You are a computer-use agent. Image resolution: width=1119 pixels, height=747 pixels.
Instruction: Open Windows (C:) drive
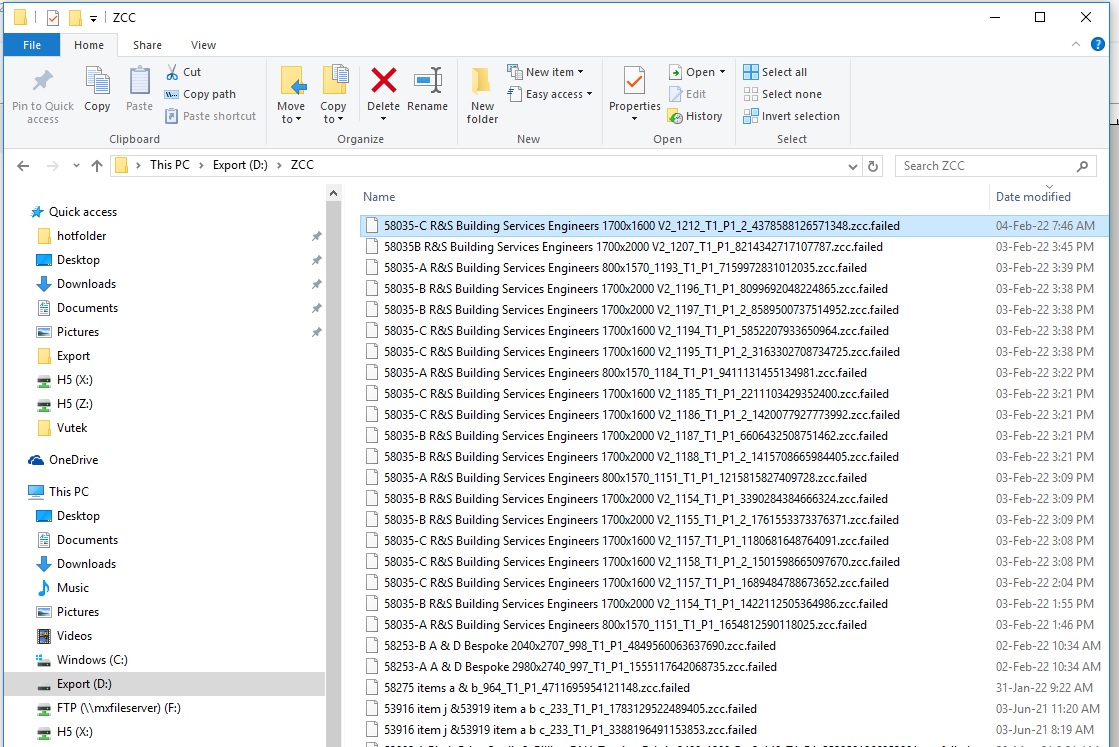[x=92, y=660]
